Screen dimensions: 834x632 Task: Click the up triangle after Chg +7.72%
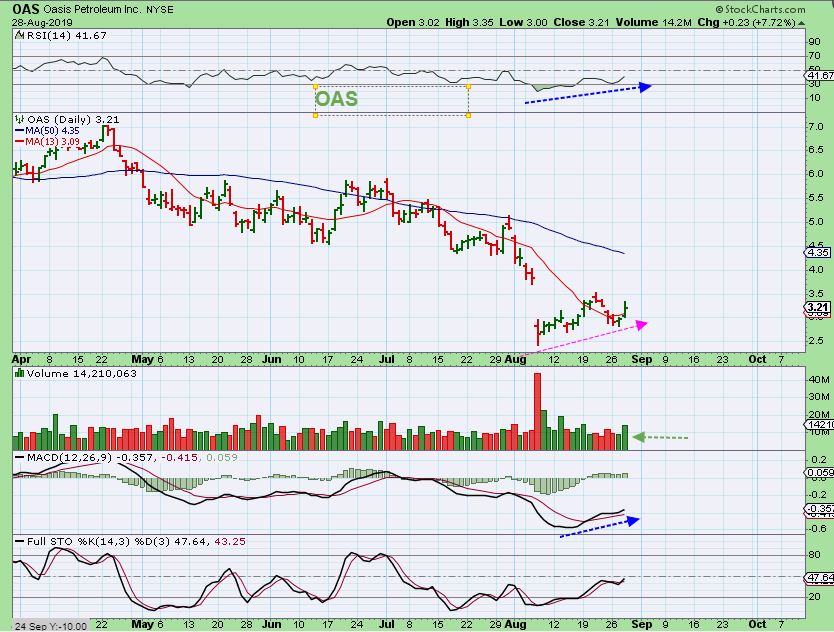pos(801,23)
